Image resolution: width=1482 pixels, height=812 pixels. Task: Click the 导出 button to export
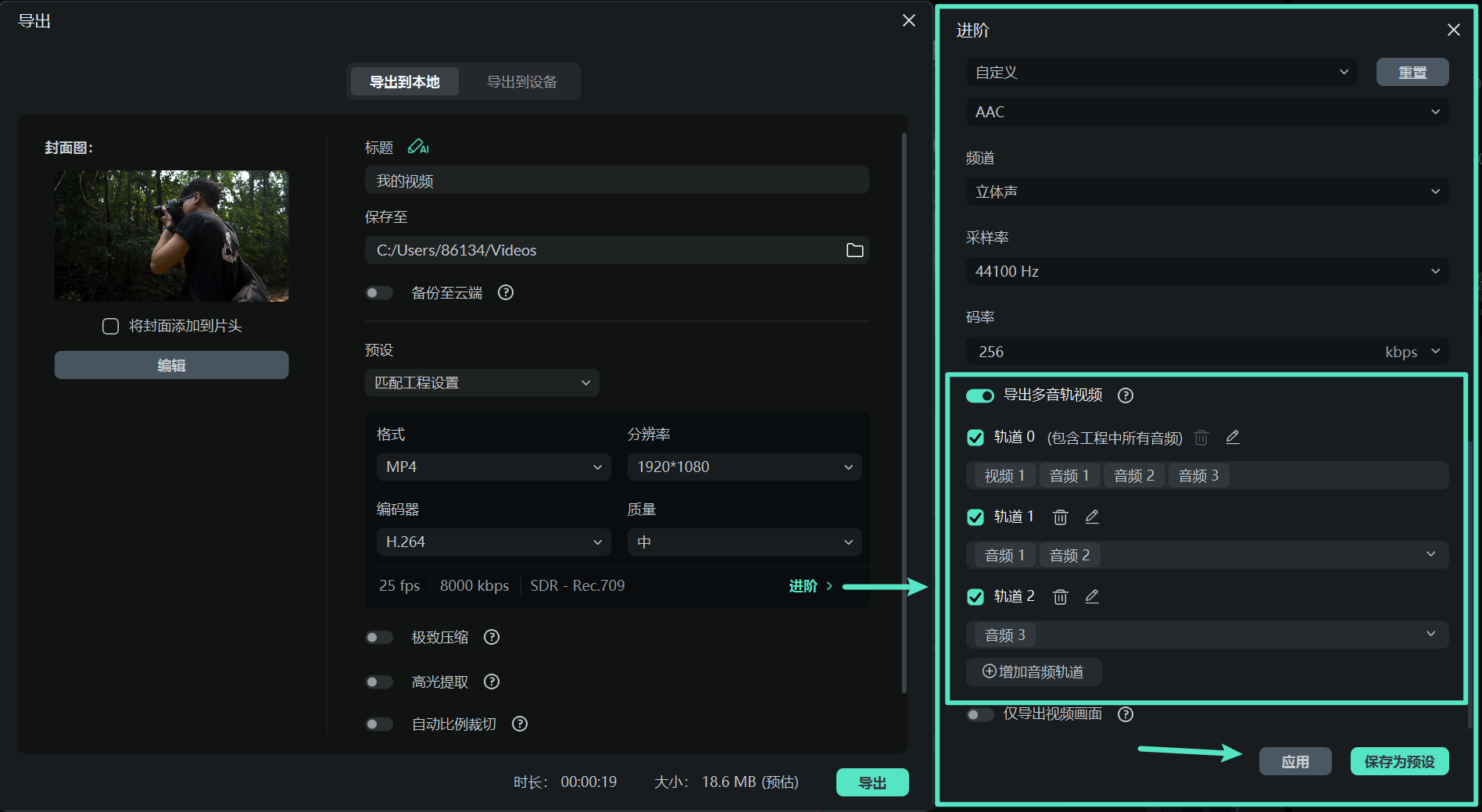[x=872, y=782]
